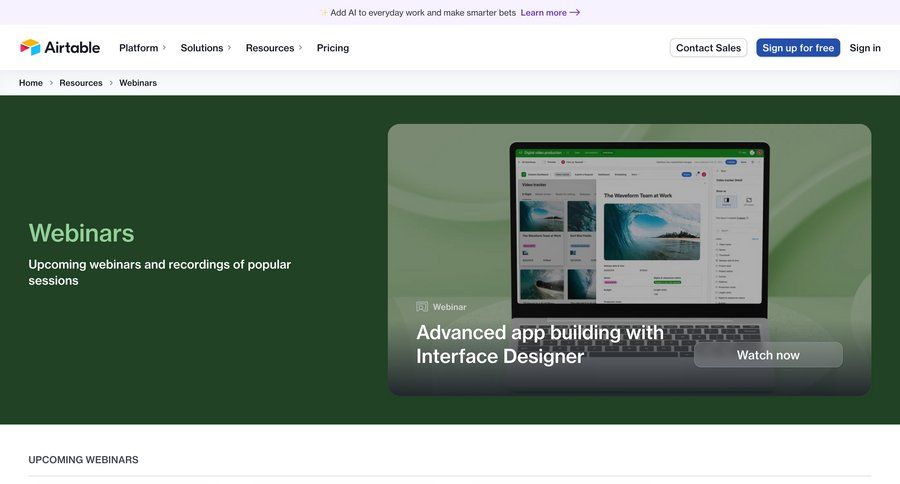This screenshot has height=484, width=900.
Task: Open the Resources navigation menu
Action: click(x=274, y=48)
